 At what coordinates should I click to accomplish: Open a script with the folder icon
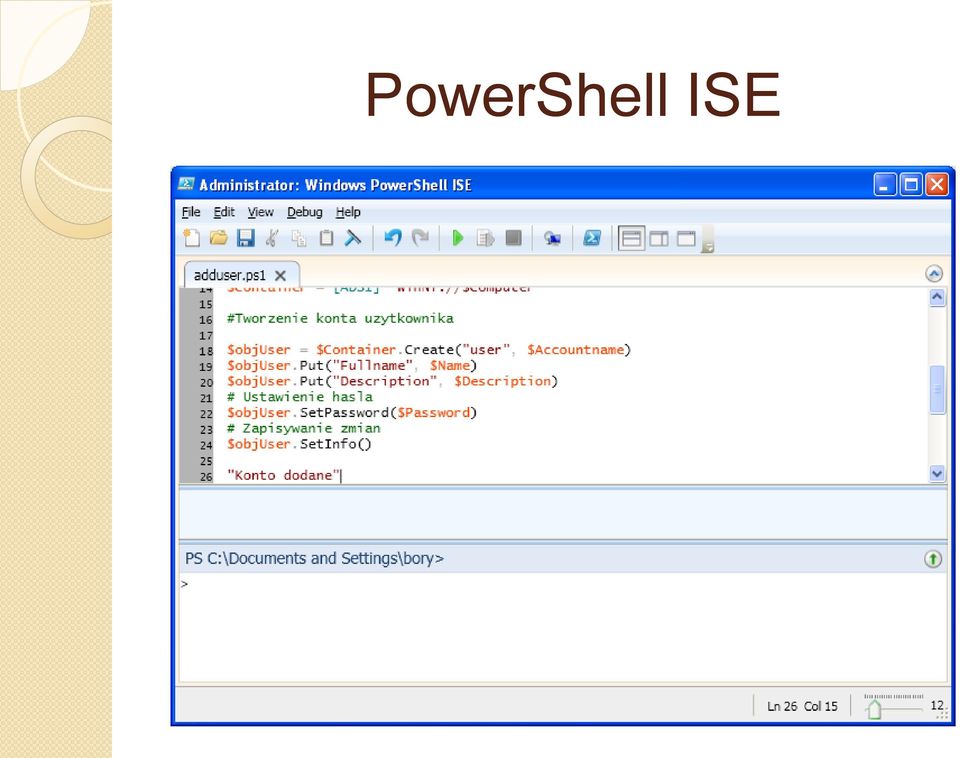tap(219, 238)
